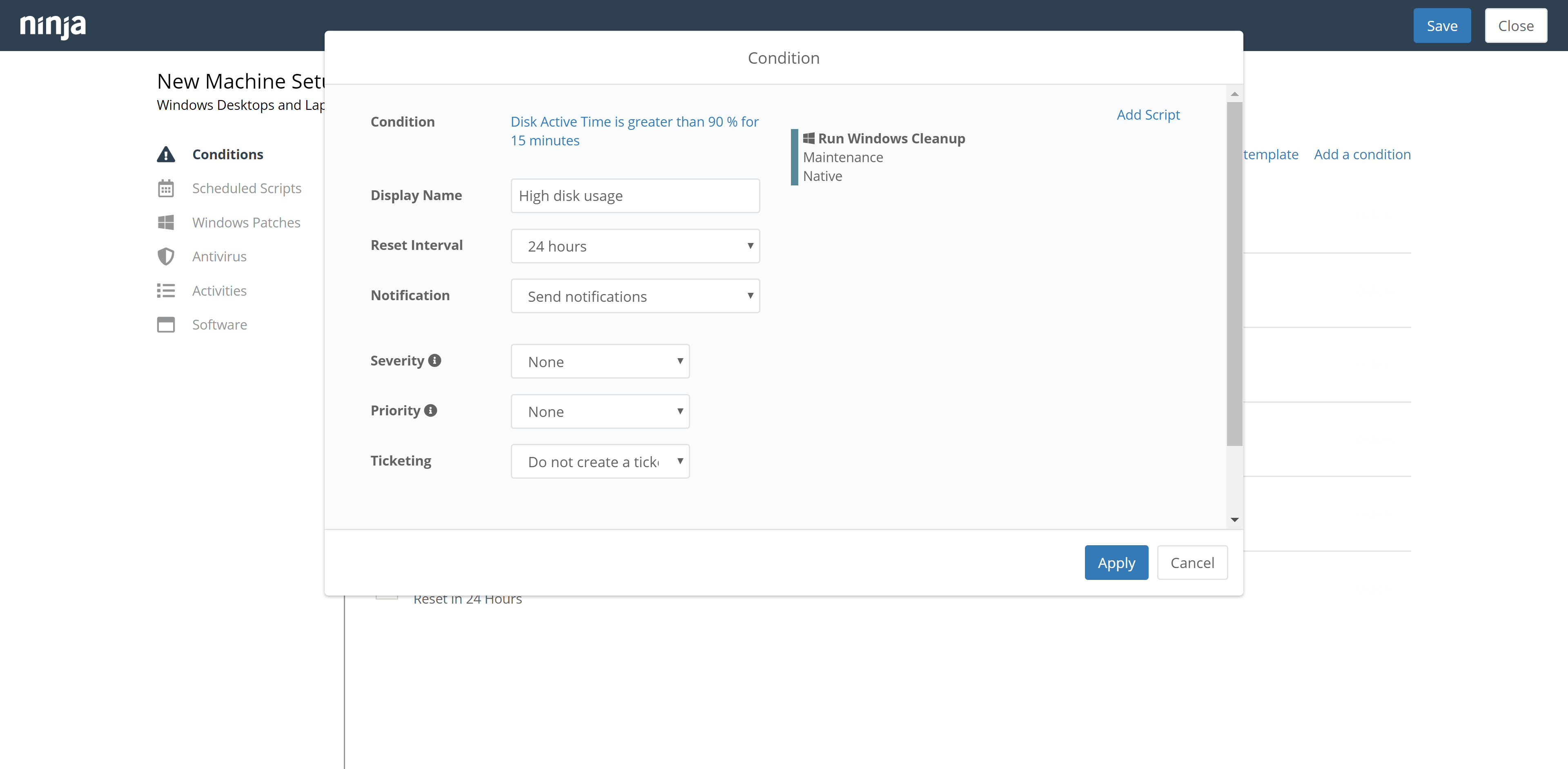The image size is (1568, 769).
Task: Select the Antivirus shield icon
Action: 166,256
